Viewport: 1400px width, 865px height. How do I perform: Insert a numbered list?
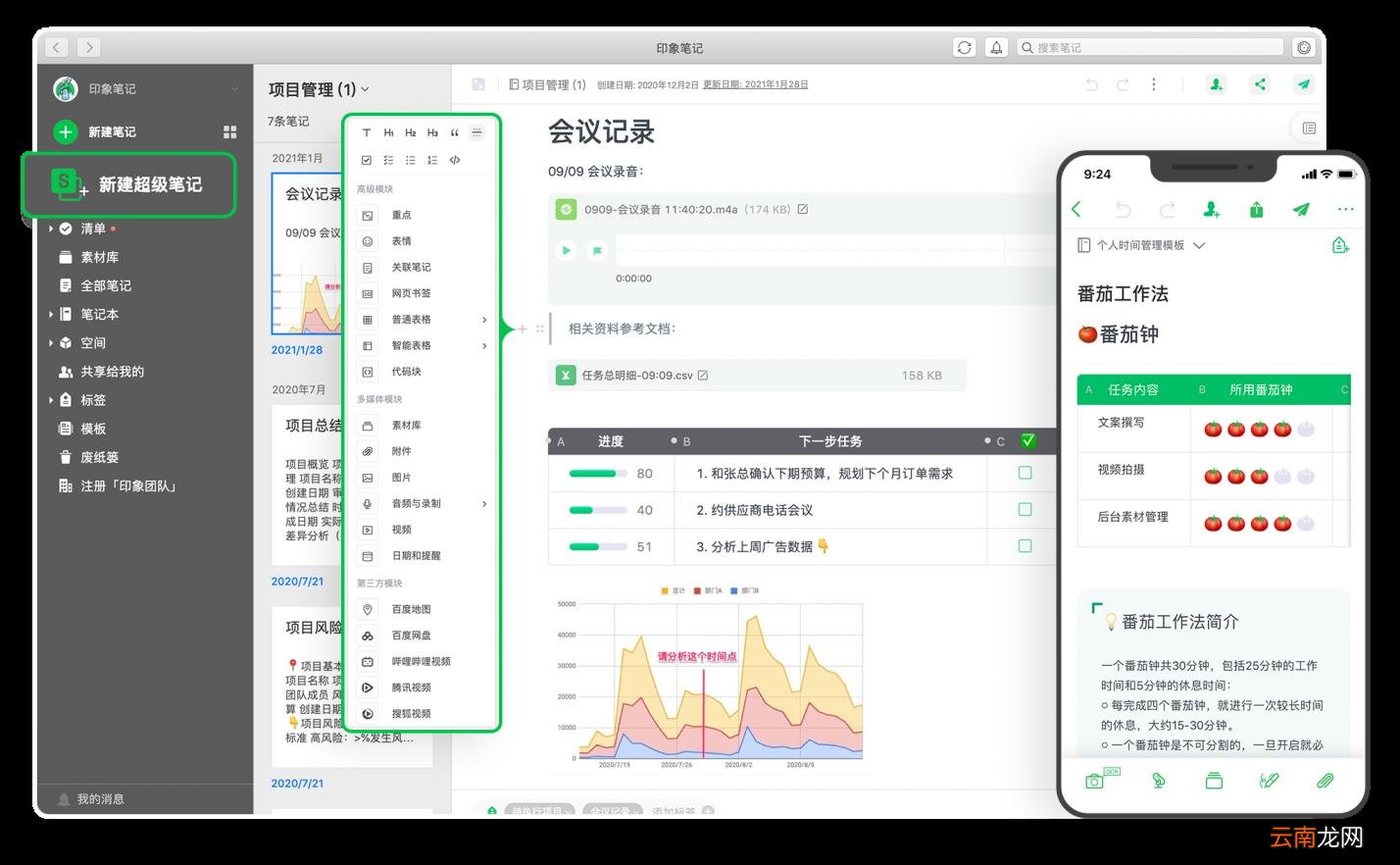pyautogui.click(x=432, y=160)
